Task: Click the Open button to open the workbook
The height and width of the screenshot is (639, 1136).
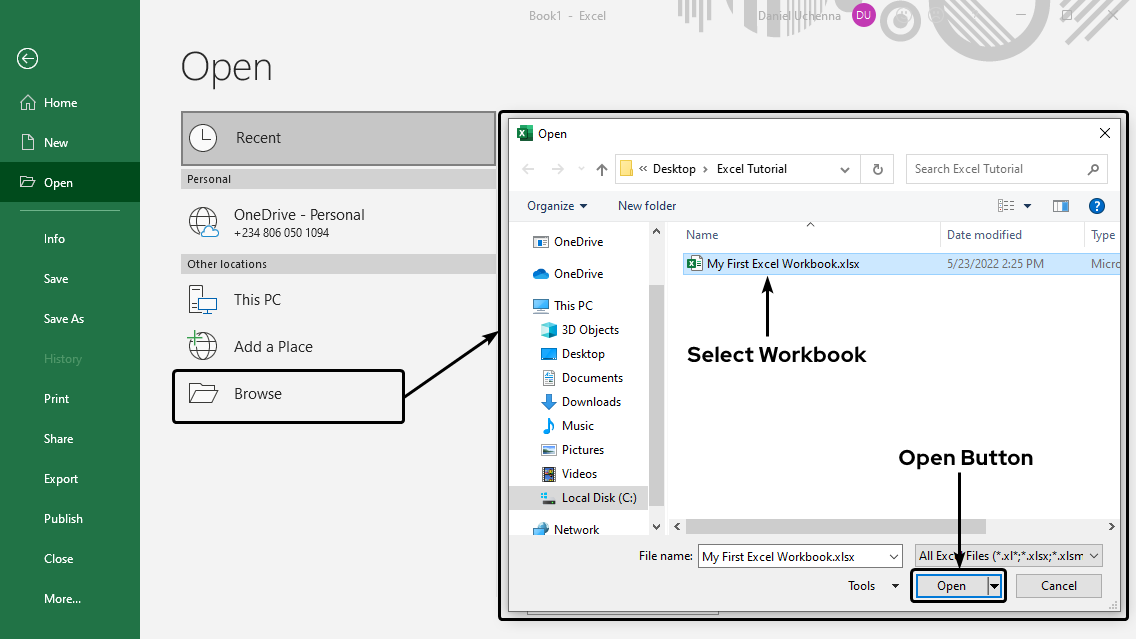Action: [x=950, y=585]
